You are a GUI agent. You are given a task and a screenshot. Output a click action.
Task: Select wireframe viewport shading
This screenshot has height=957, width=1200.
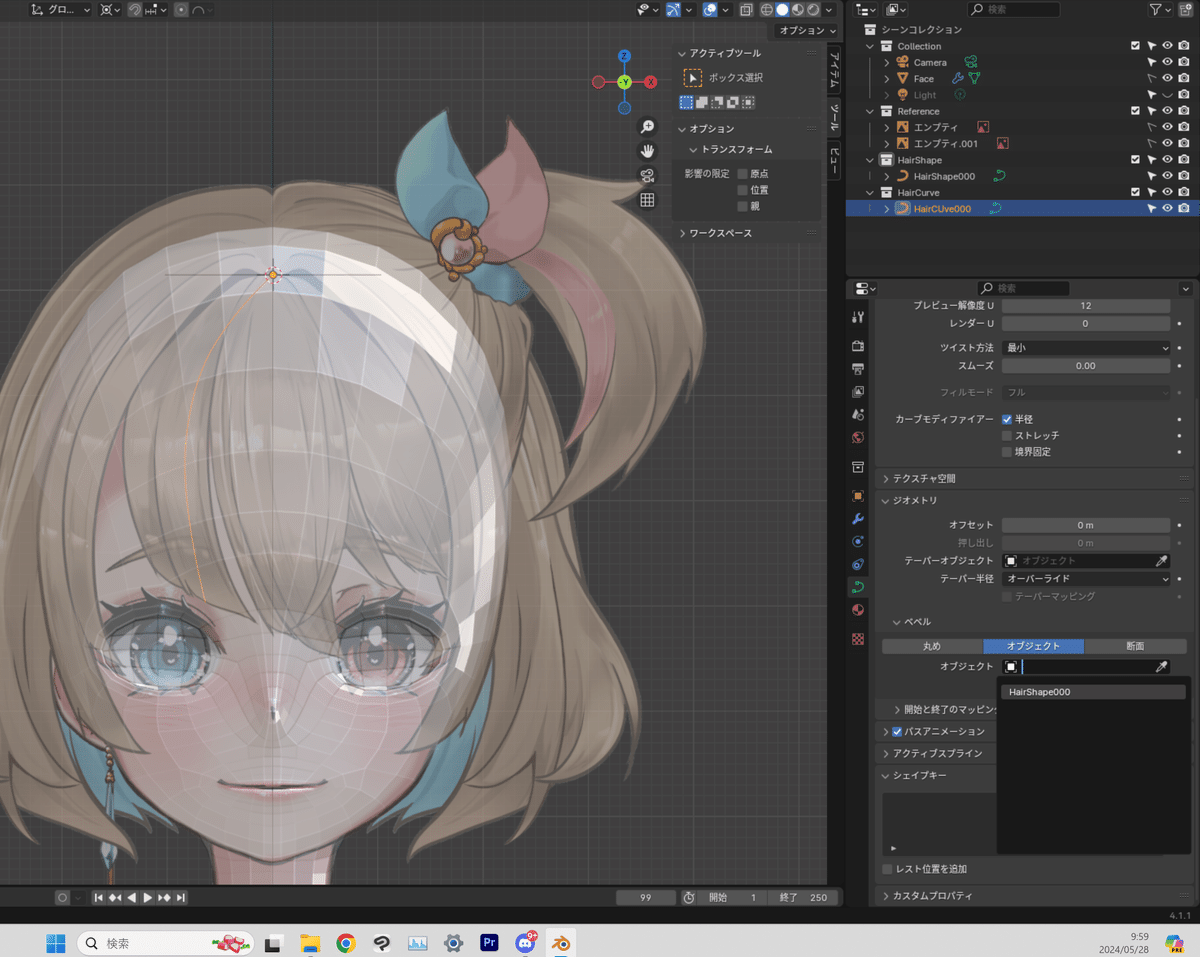(767, 9)
